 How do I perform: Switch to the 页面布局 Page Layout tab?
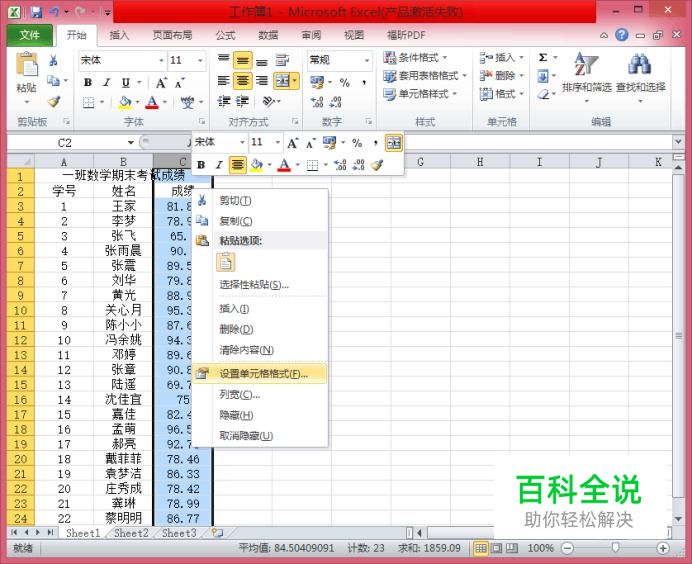pos(172,35)
